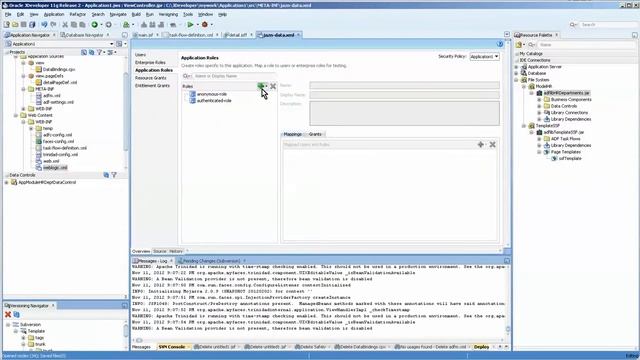Click the Paste toolbar icon
Viewport: 640px width, 360px height.
click(82, 25)
